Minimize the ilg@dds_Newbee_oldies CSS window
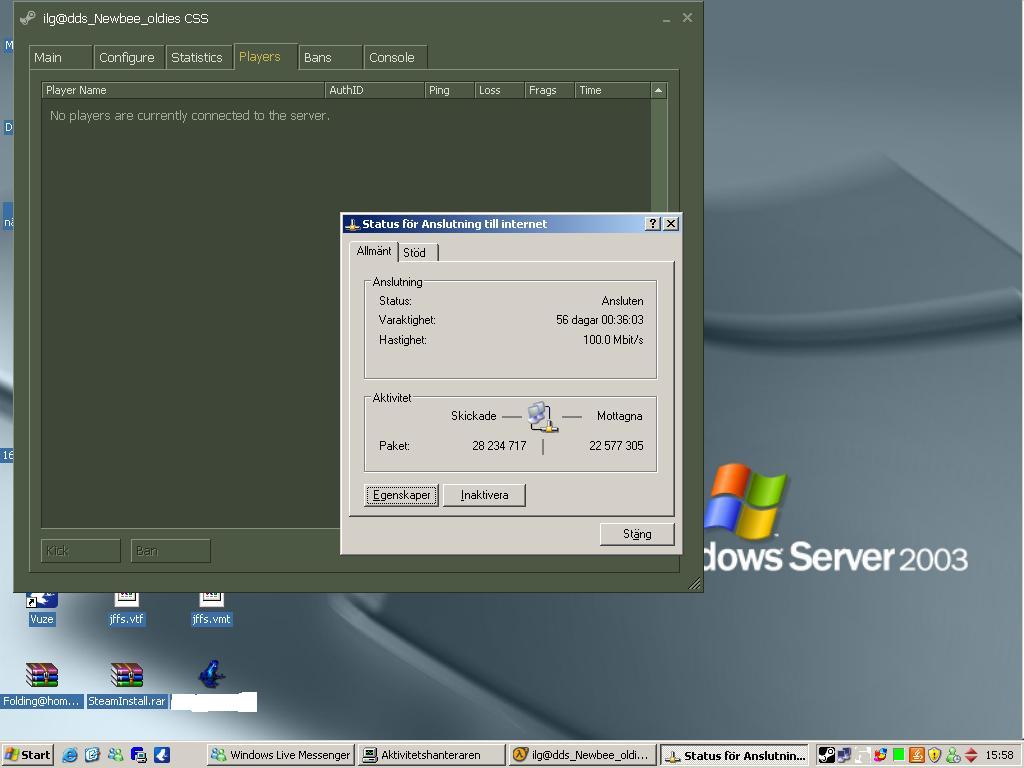1024x768 pixels. click(x=666, y=19)
